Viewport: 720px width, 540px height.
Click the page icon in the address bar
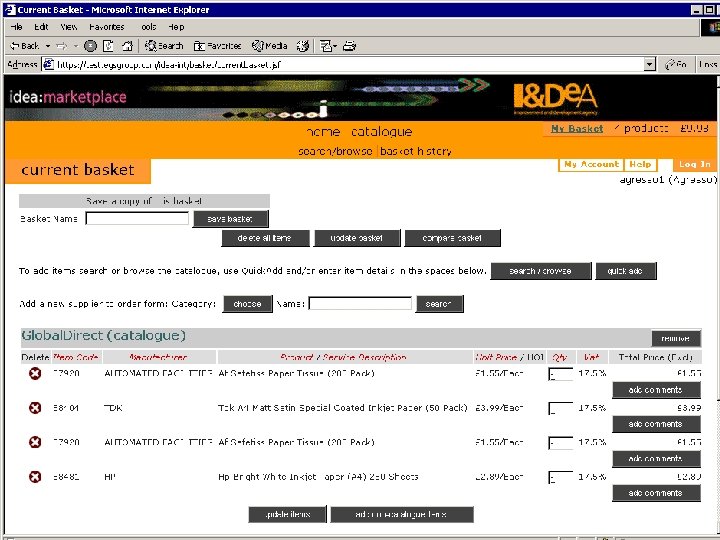[49, 65]
